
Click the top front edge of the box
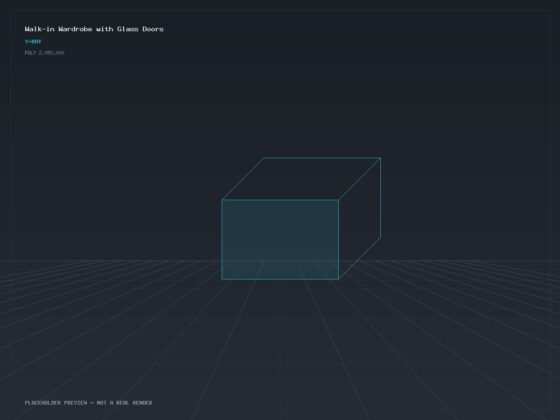coord(280,200)
